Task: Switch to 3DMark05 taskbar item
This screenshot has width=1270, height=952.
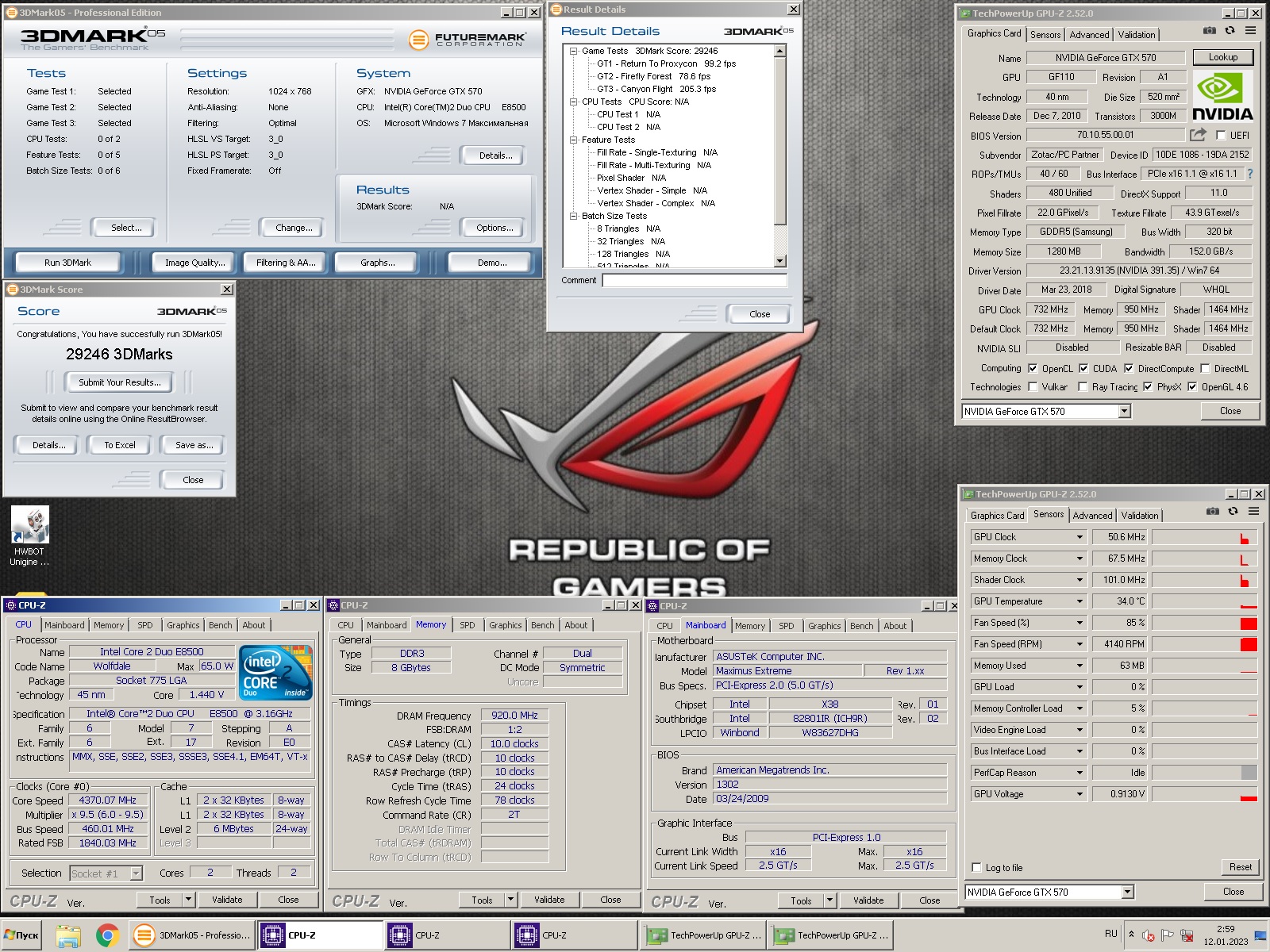Action: click(192, 935)
